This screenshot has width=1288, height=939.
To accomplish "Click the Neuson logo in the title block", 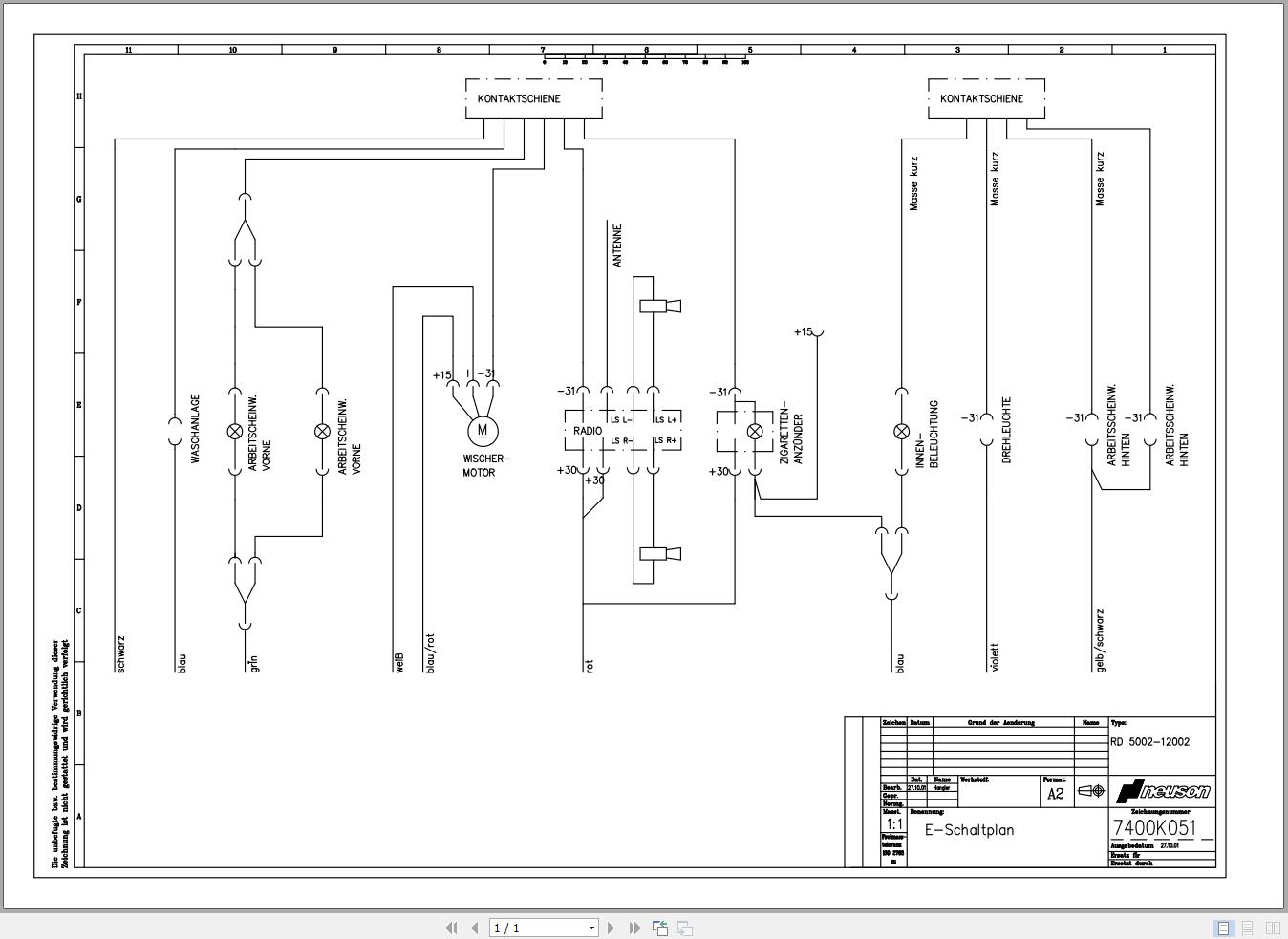I will 1164,791.
